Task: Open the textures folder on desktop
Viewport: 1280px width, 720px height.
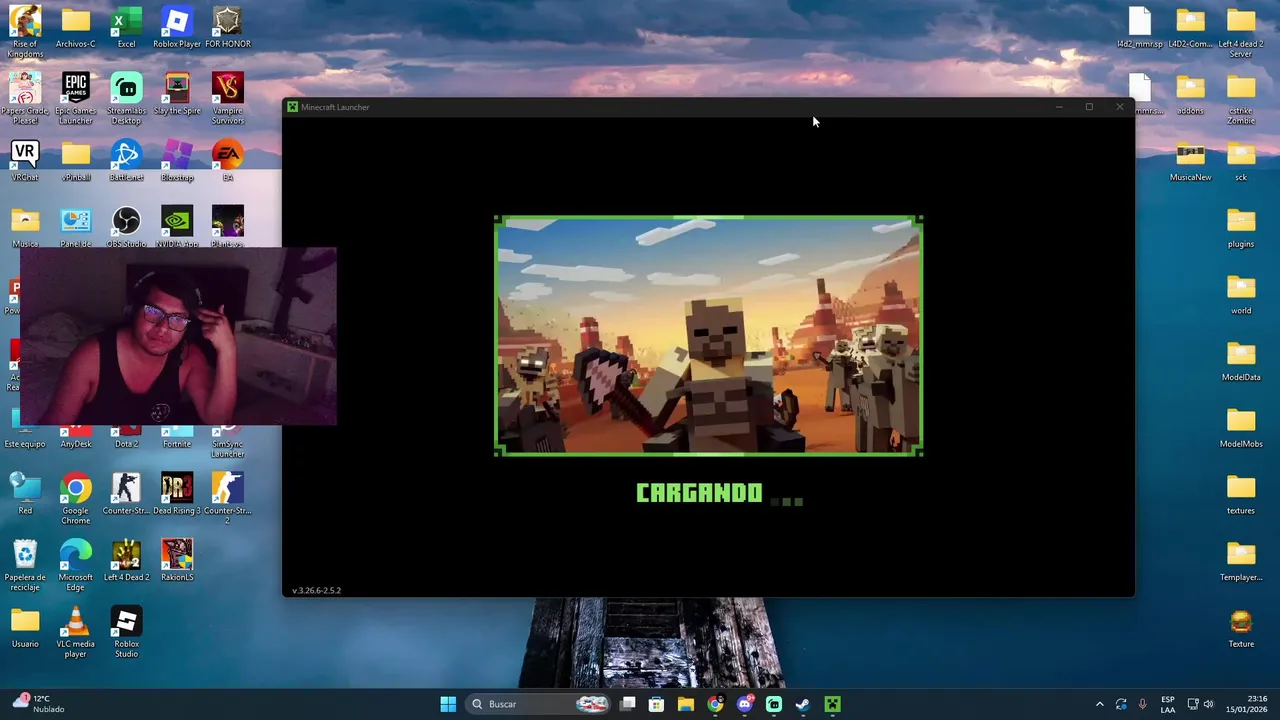Action: coord(1241,493)
